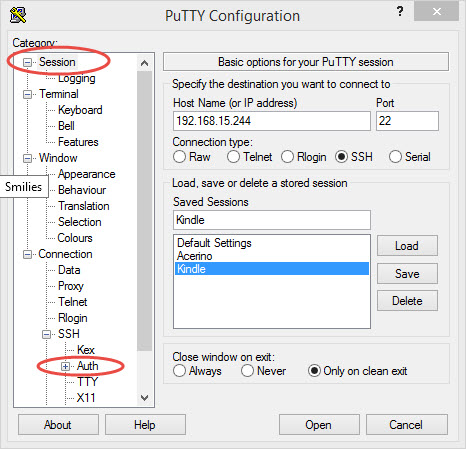
Task: Collapse the Window tree node
Action: click(27, 158)
